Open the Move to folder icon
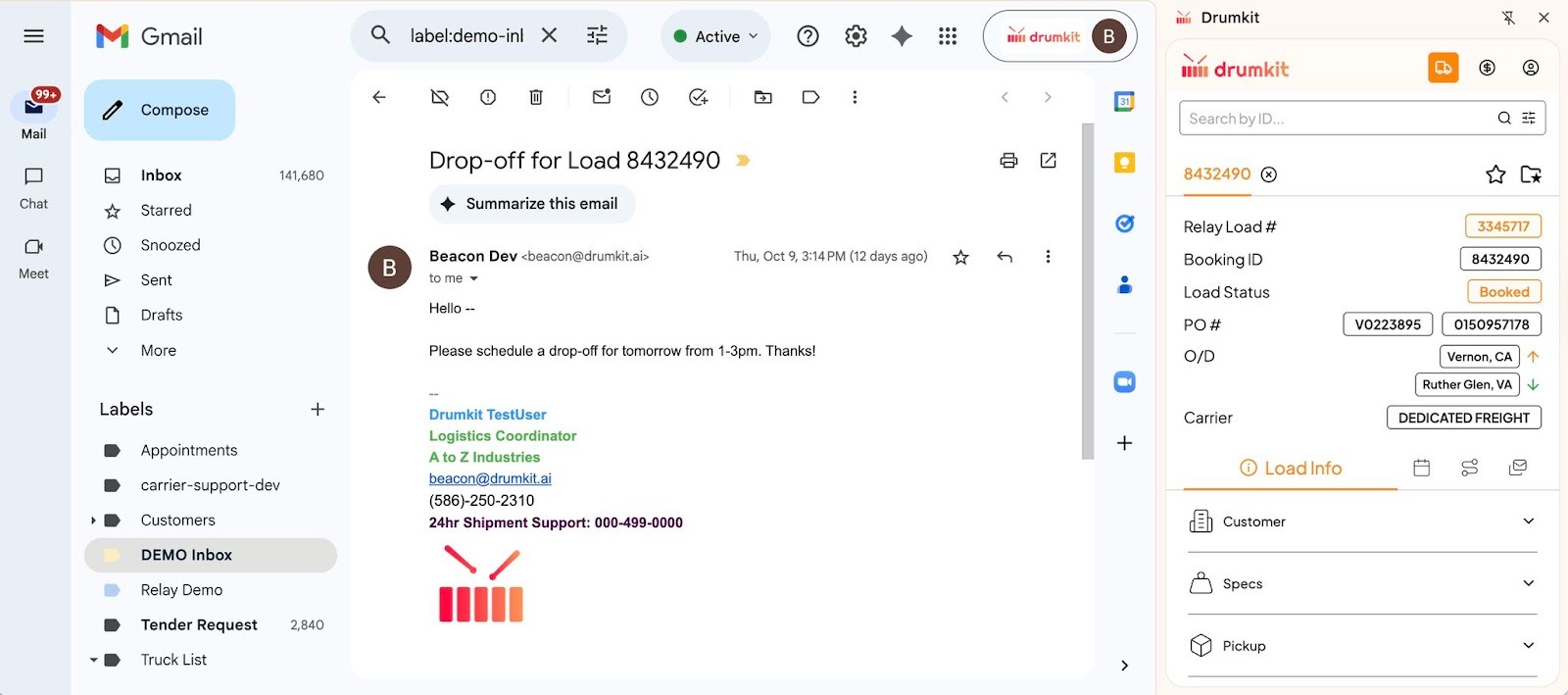The width and height of the screenshot is (1568, 695). click(x=762, y=97)
